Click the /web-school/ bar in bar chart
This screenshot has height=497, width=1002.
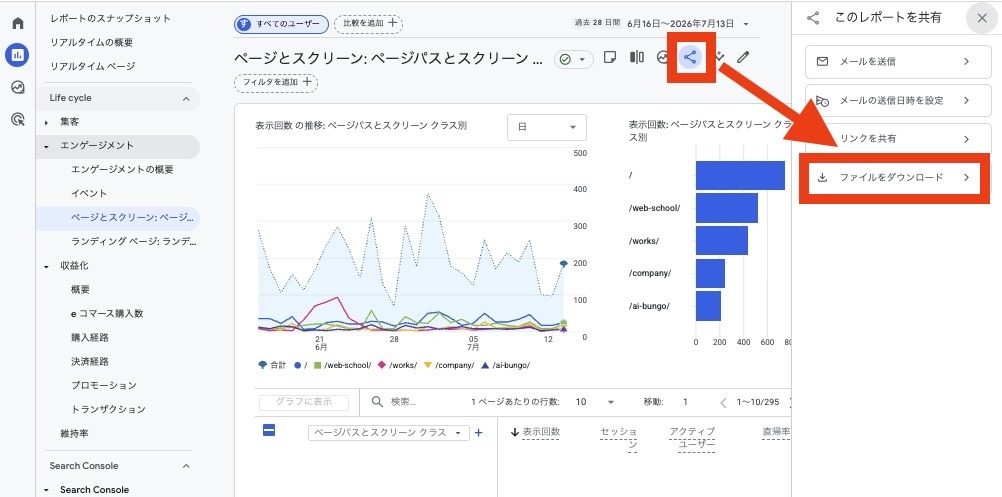pos(727,208)
